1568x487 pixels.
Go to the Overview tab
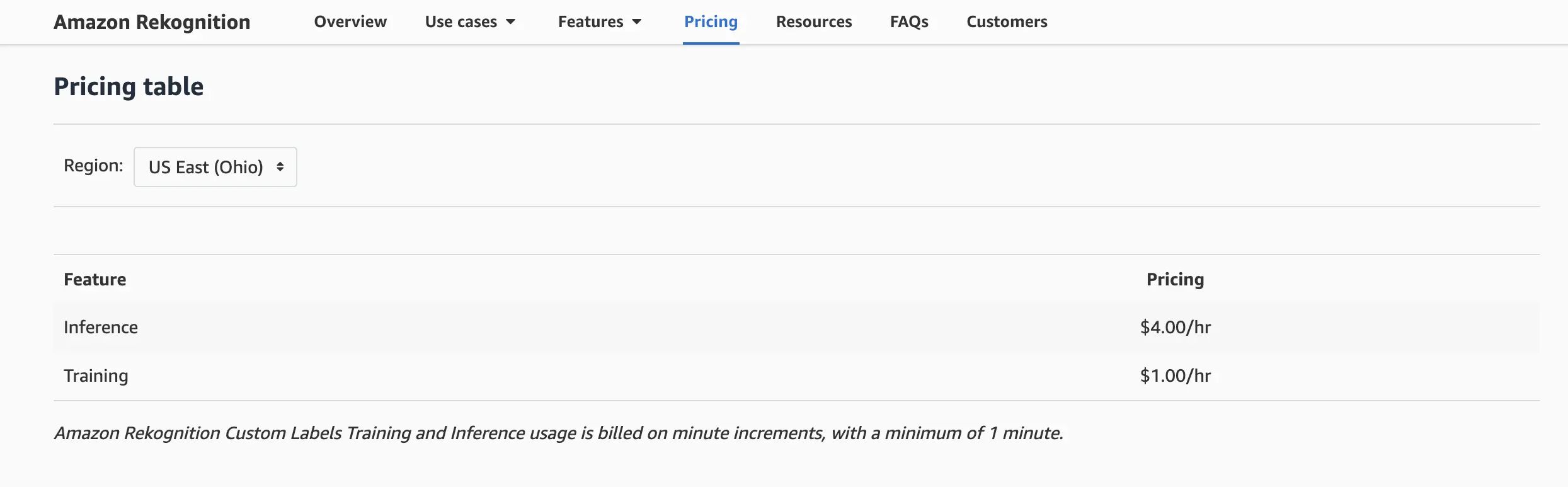(350, 21)
